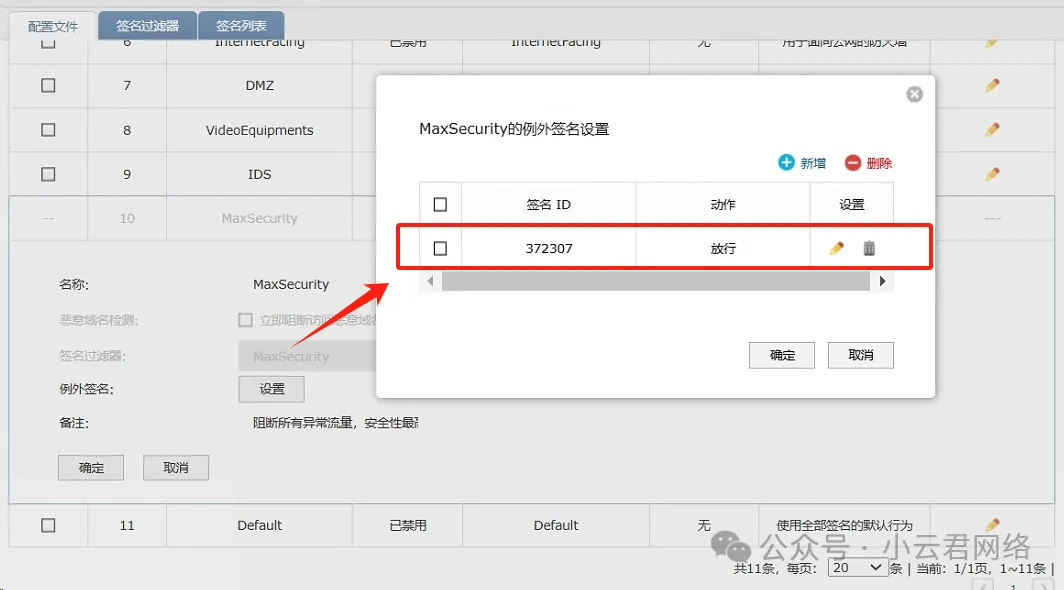Edit the DMZ profile row pencil icon
The image size is (1064, 590).
(x=992, y=86)
